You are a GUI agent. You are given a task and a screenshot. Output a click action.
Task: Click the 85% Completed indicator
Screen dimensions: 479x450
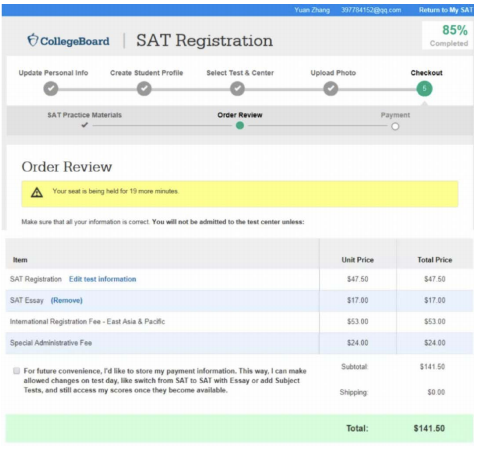[448, 35]
